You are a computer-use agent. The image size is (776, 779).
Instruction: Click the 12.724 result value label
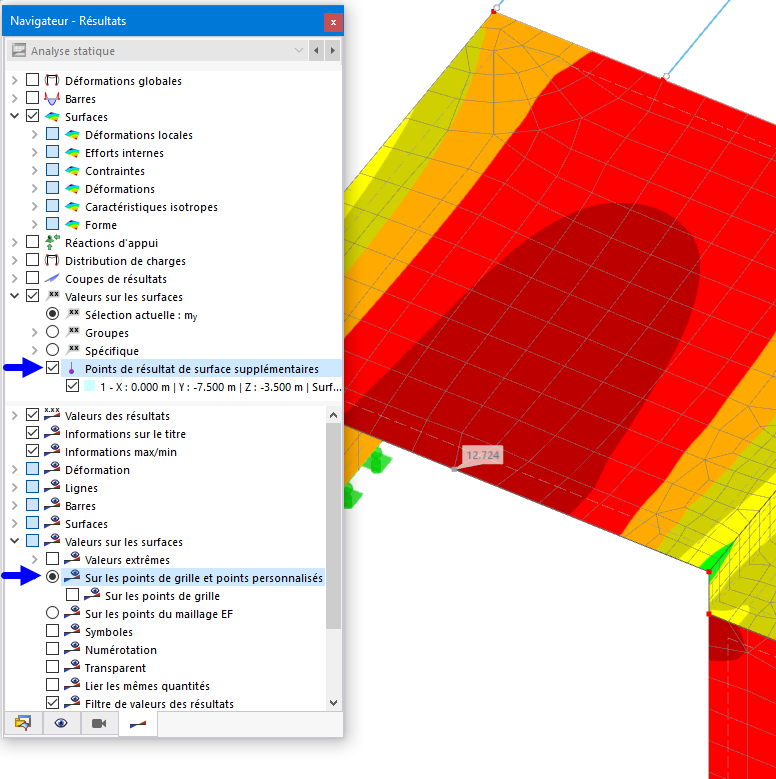click(482, 455)
